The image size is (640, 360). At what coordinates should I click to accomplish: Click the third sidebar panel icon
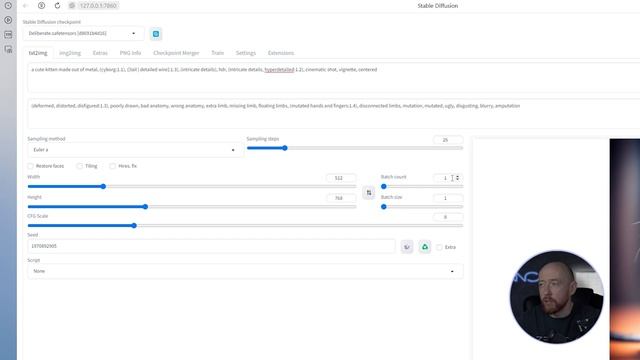[x=8, y=35]
